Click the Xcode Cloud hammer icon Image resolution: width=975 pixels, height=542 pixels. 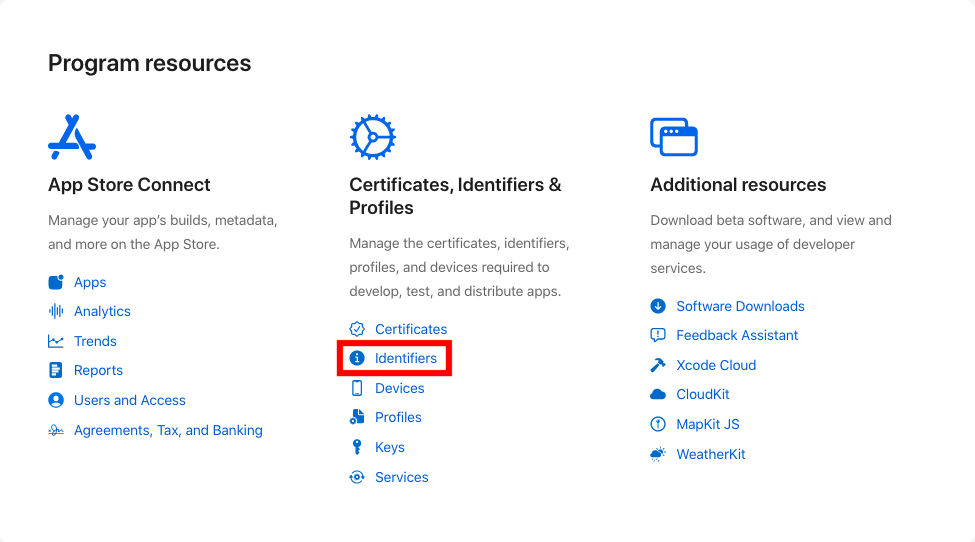pyautogui.click(x=658, y=365)
